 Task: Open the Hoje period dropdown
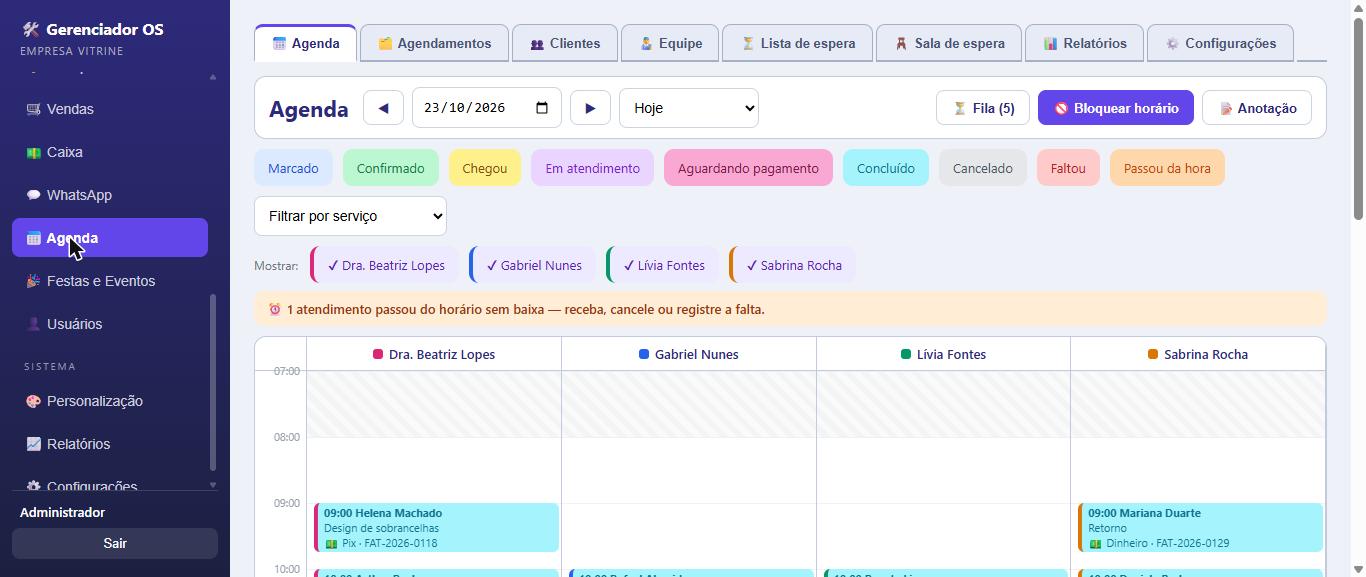pos(689,108)
